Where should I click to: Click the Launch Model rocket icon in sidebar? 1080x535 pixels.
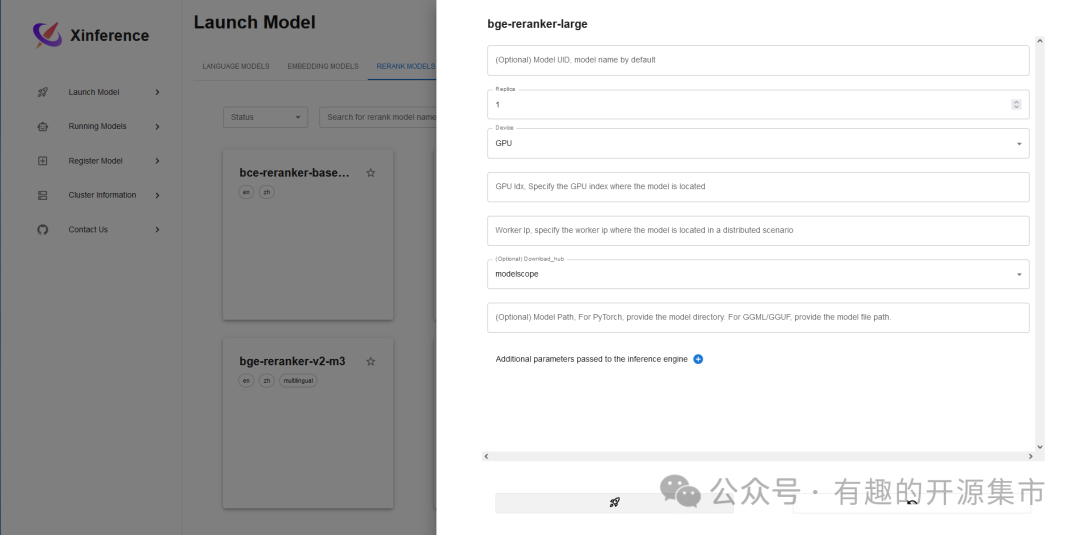pyautogui.click(x=42, y=92)
